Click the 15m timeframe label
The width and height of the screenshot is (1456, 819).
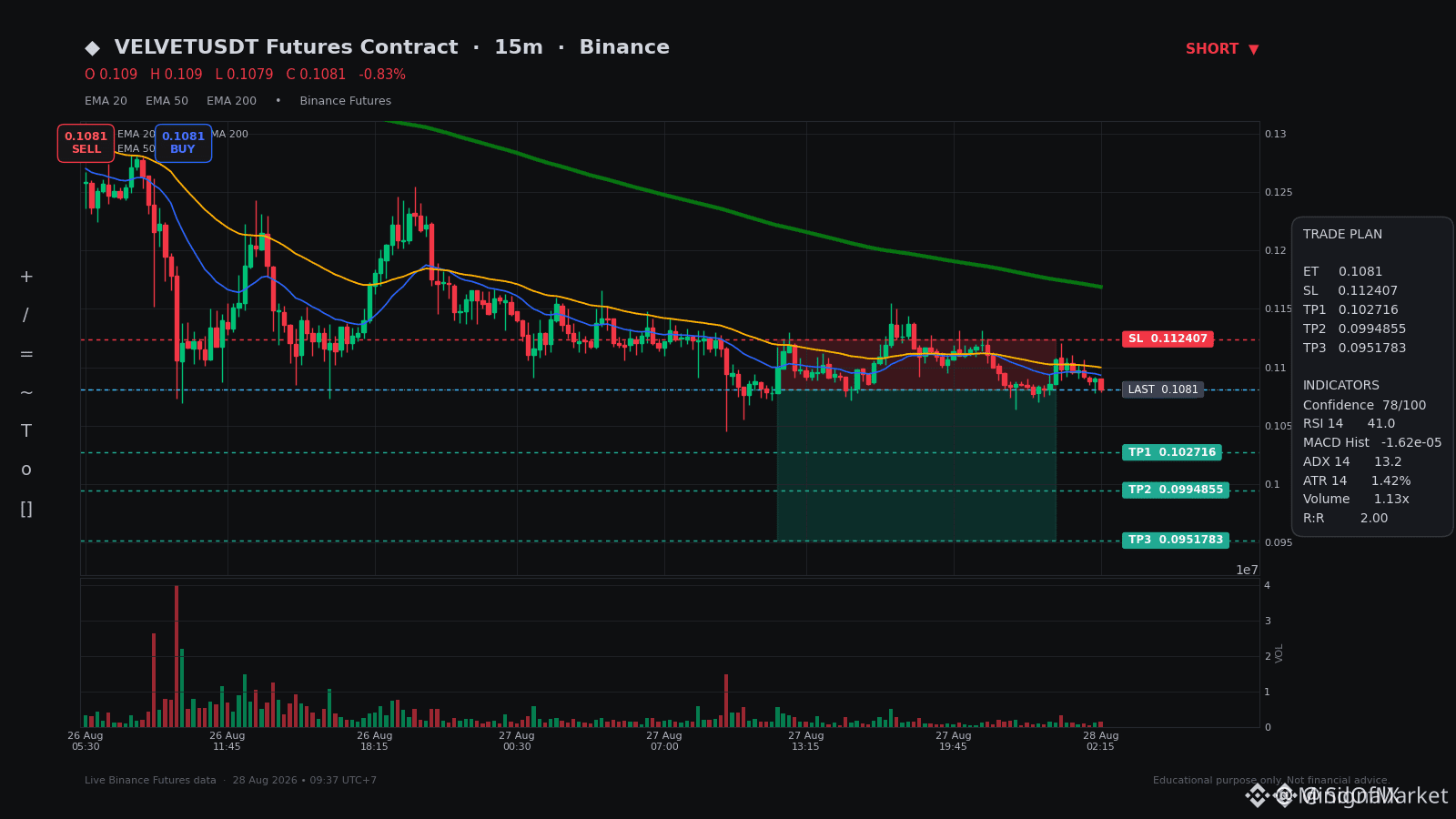point(518,47)
